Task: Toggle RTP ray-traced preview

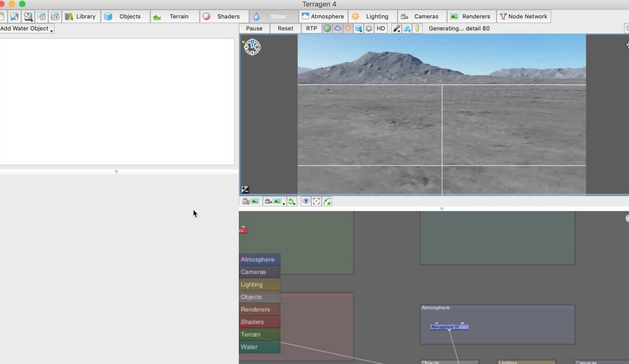Action: (311, 28)
